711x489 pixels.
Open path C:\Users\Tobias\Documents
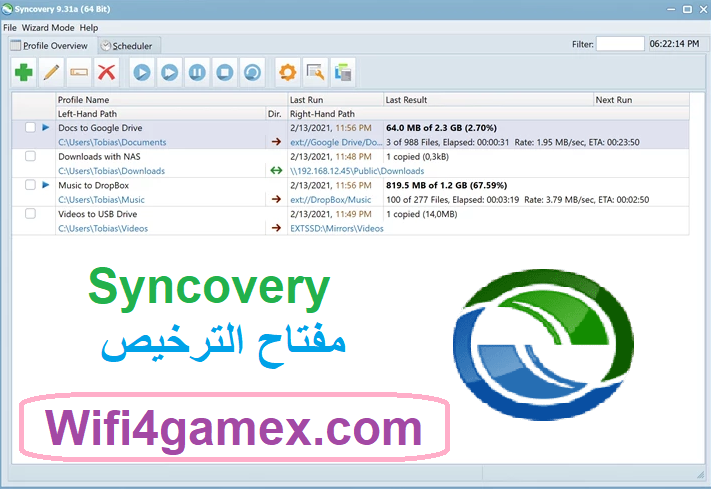[x=112, y=142]
